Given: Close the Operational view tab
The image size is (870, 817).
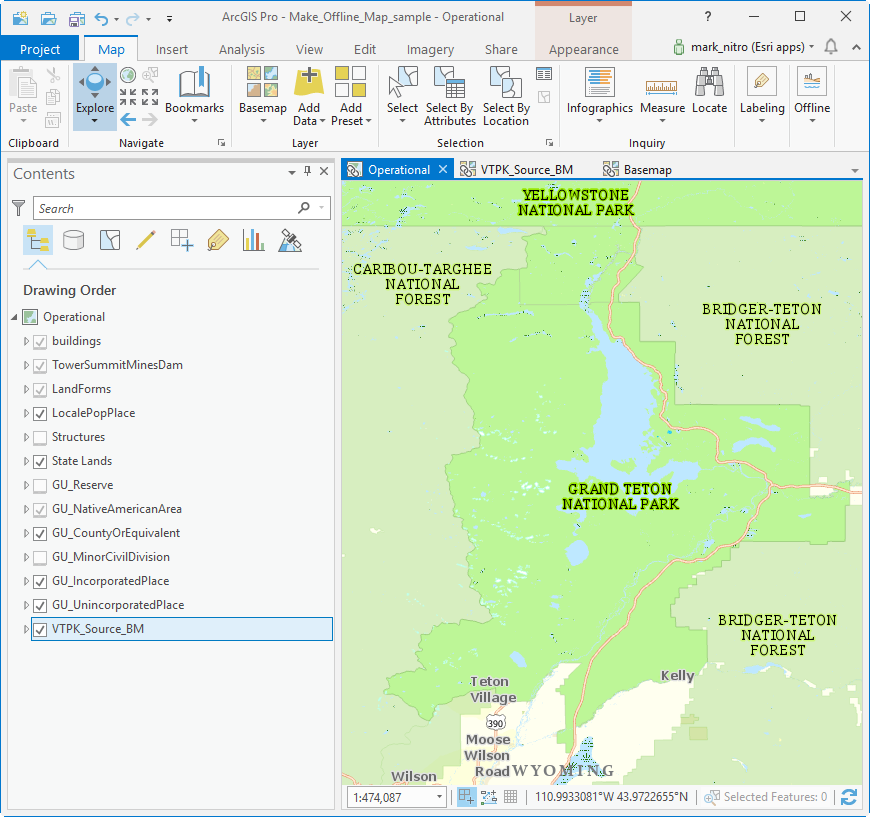Looking at the screenshot, I should (x=443, y=169).
